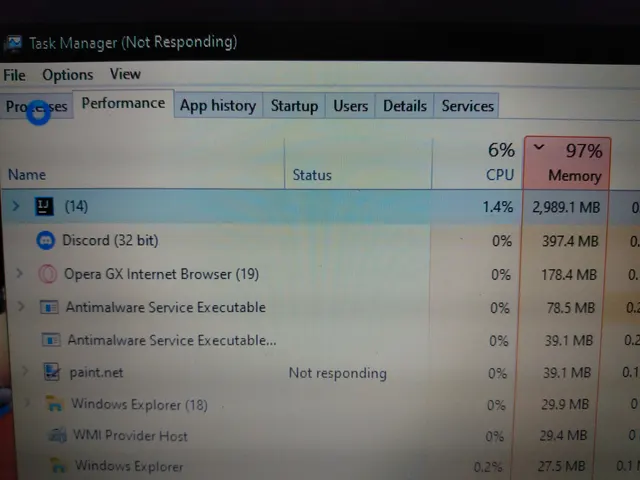Open the View menu
This screenshot has height=480, width=640.
[x=125, y=74]
